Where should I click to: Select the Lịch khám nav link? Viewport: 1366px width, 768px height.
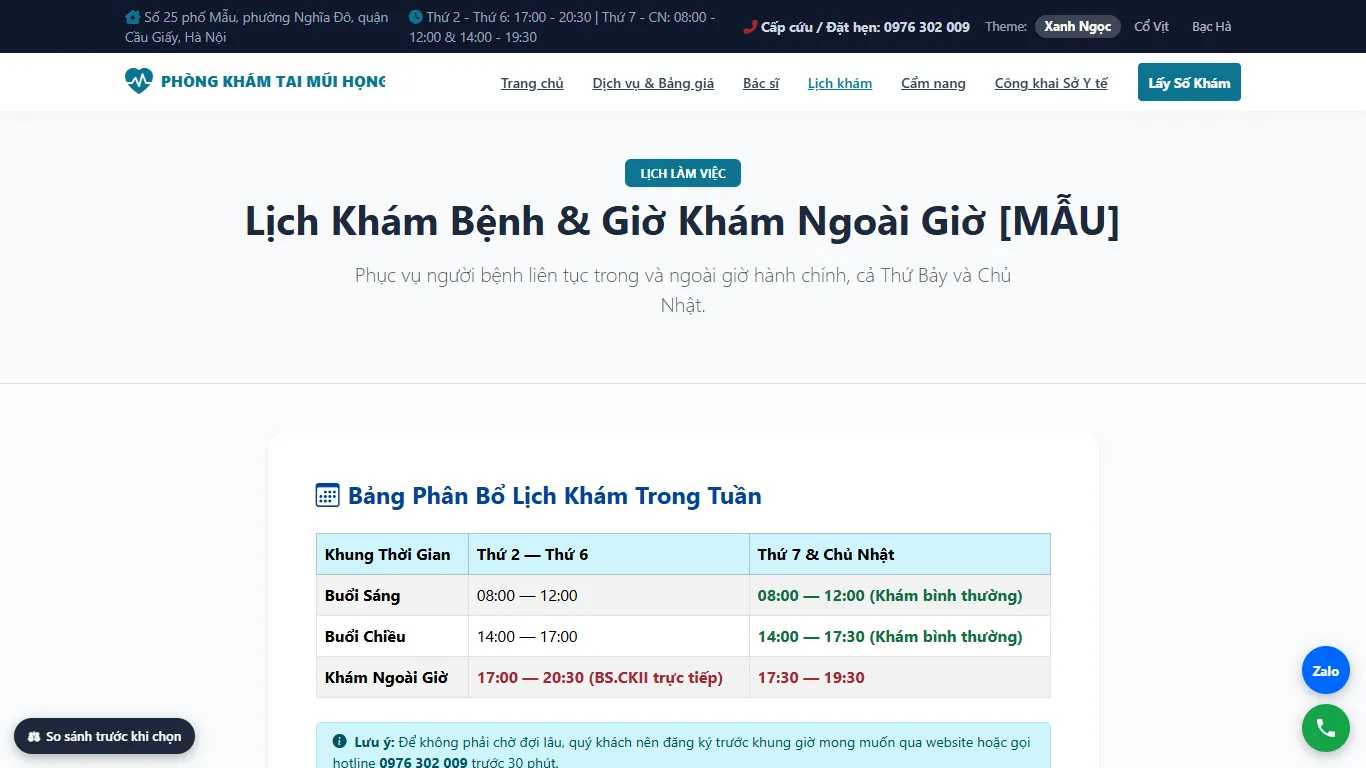[x=840, y=83]
